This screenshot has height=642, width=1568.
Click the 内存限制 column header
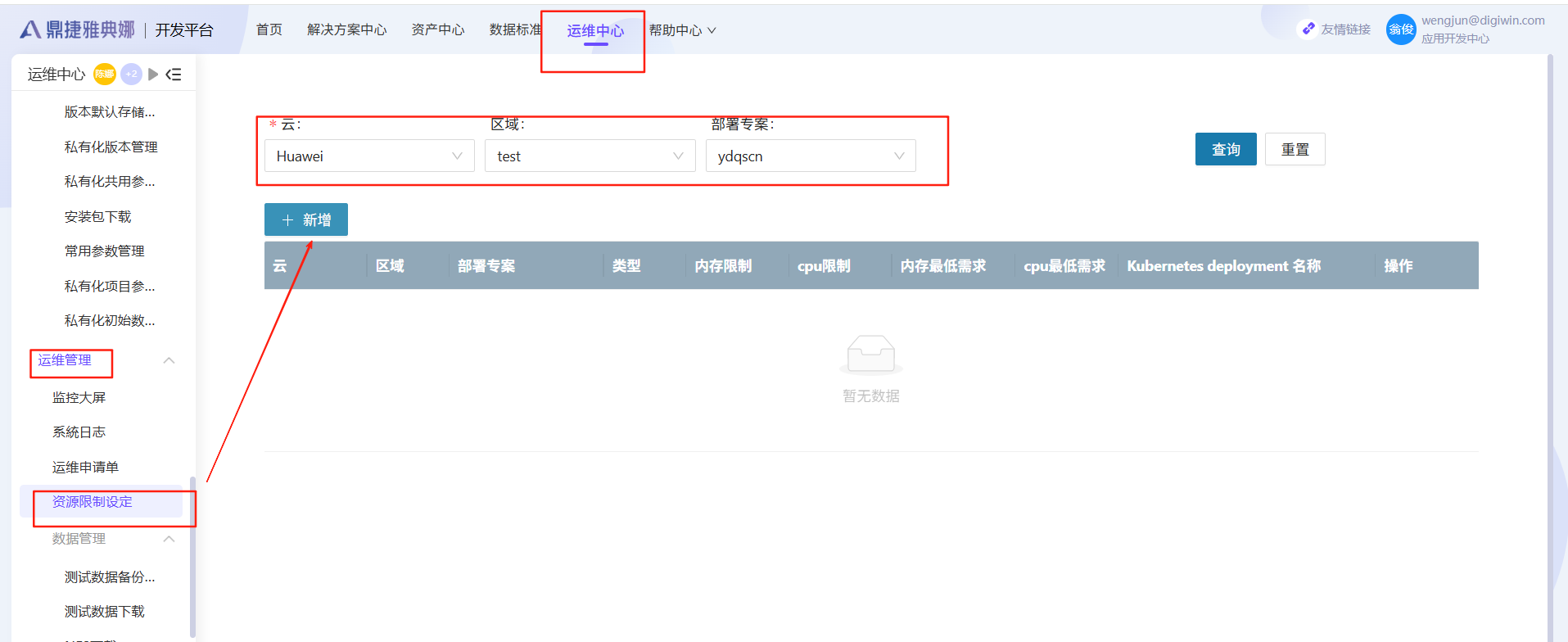click(723, 265)
